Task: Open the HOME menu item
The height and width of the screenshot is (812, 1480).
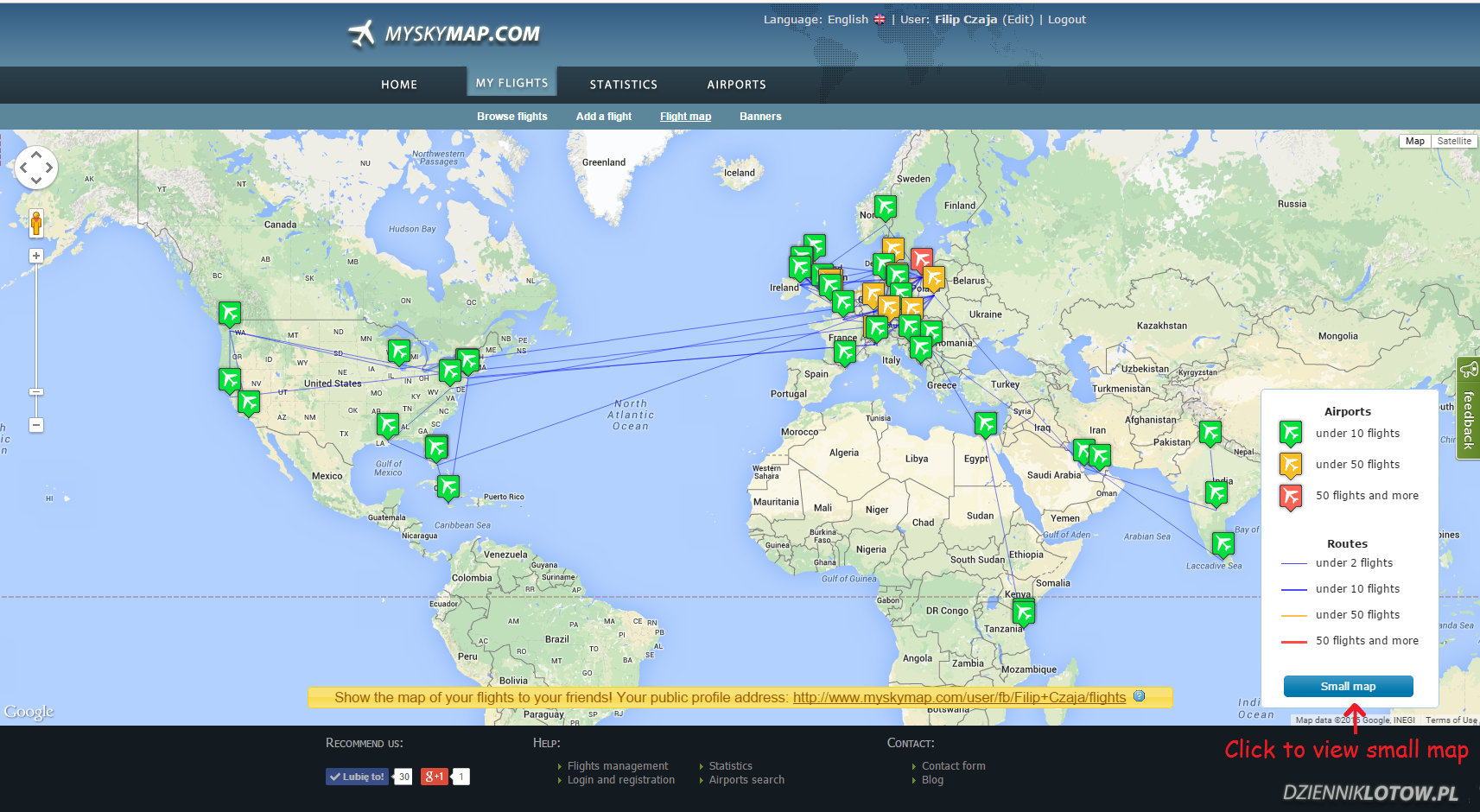Action: click(399, 85)
